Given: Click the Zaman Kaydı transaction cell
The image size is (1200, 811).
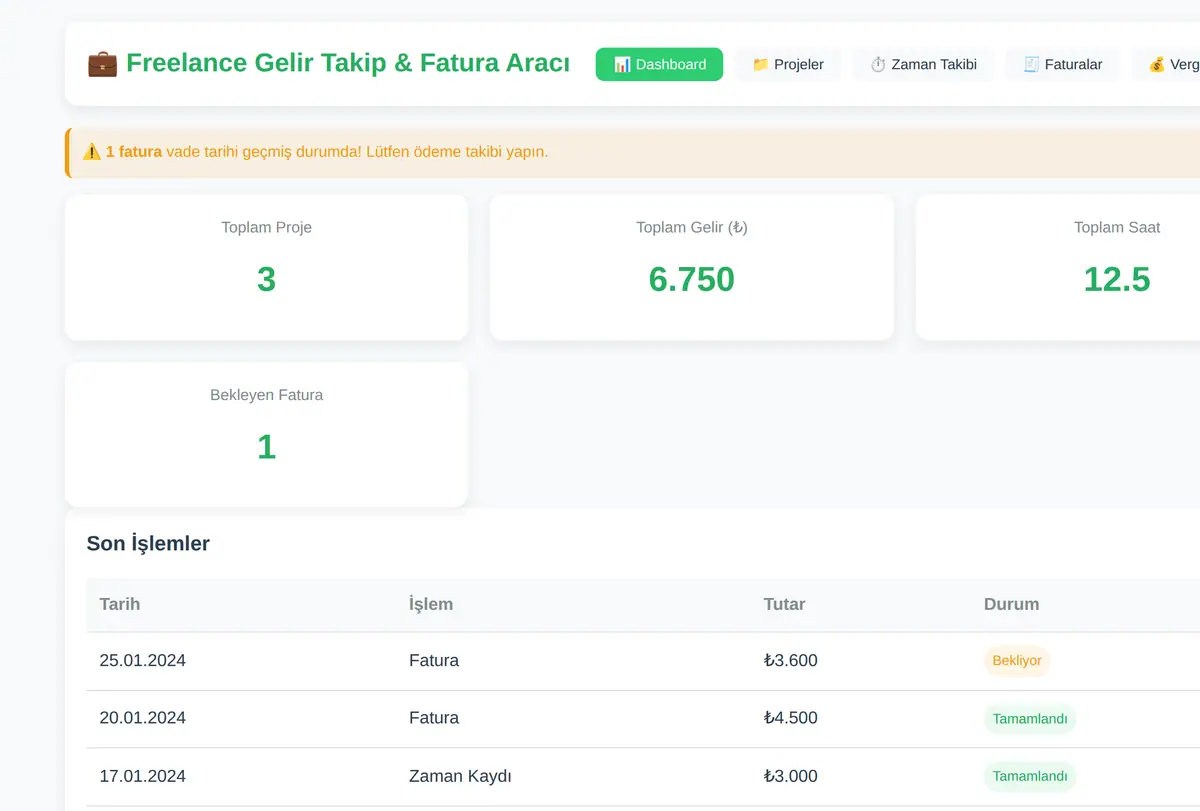Looking at the screenshot, I should tap(460, 776).
